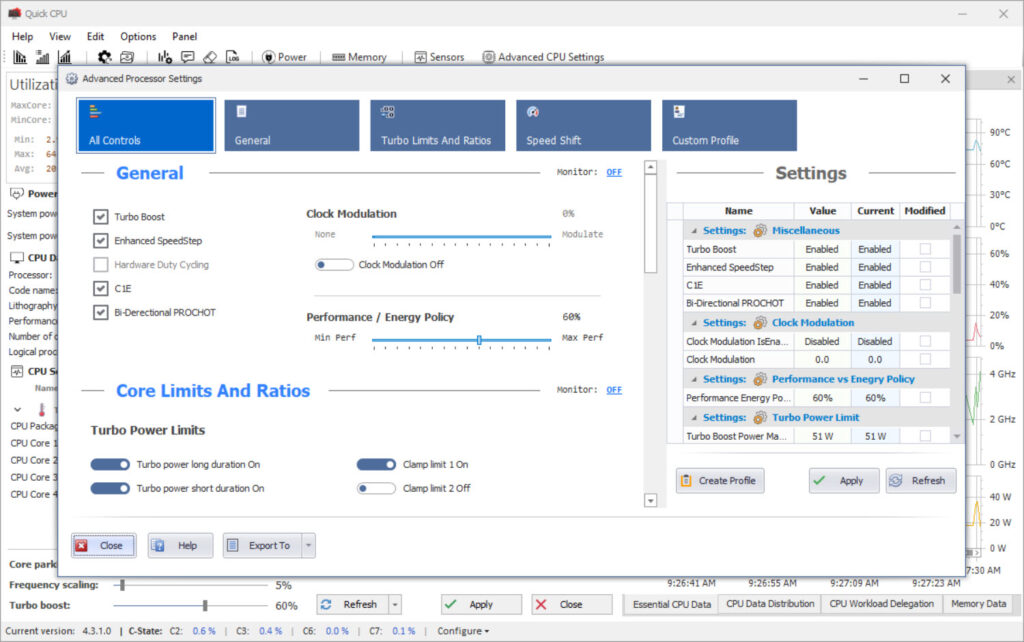The height and width of the screenshot is (642, 1024).
Task: Click the down arrow of the controls scrollbar
Action: pos(650,501)
